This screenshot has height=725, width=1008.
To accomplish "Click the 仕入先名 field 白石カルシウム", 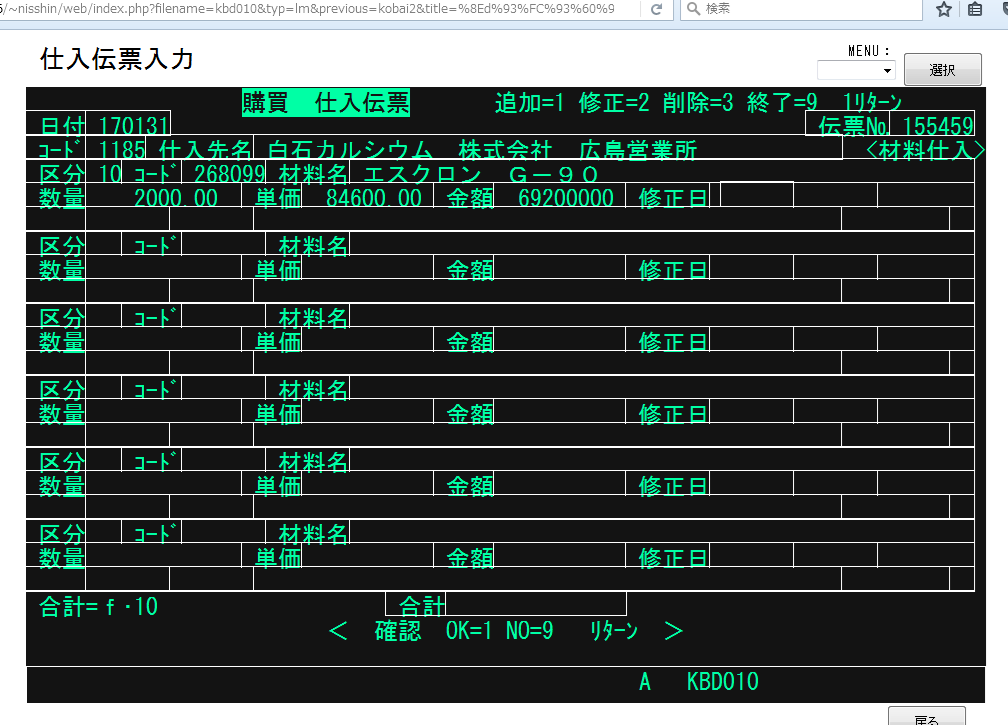I will tap(548, 150).
